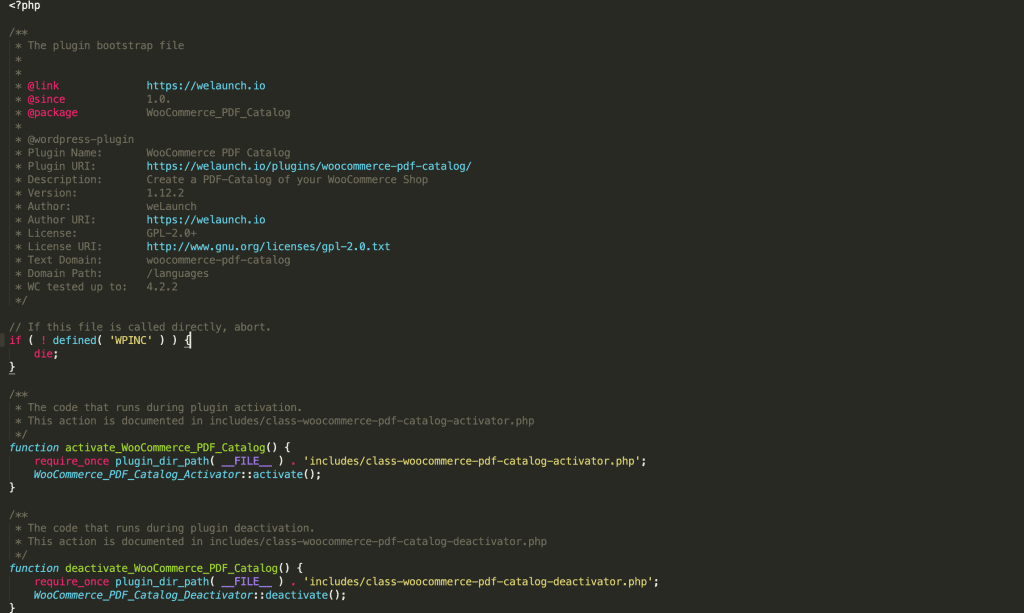Select the first require_once keyword
Image resolution: width=1024 pixels, height=613 pixels.
(x=70, y=460)
